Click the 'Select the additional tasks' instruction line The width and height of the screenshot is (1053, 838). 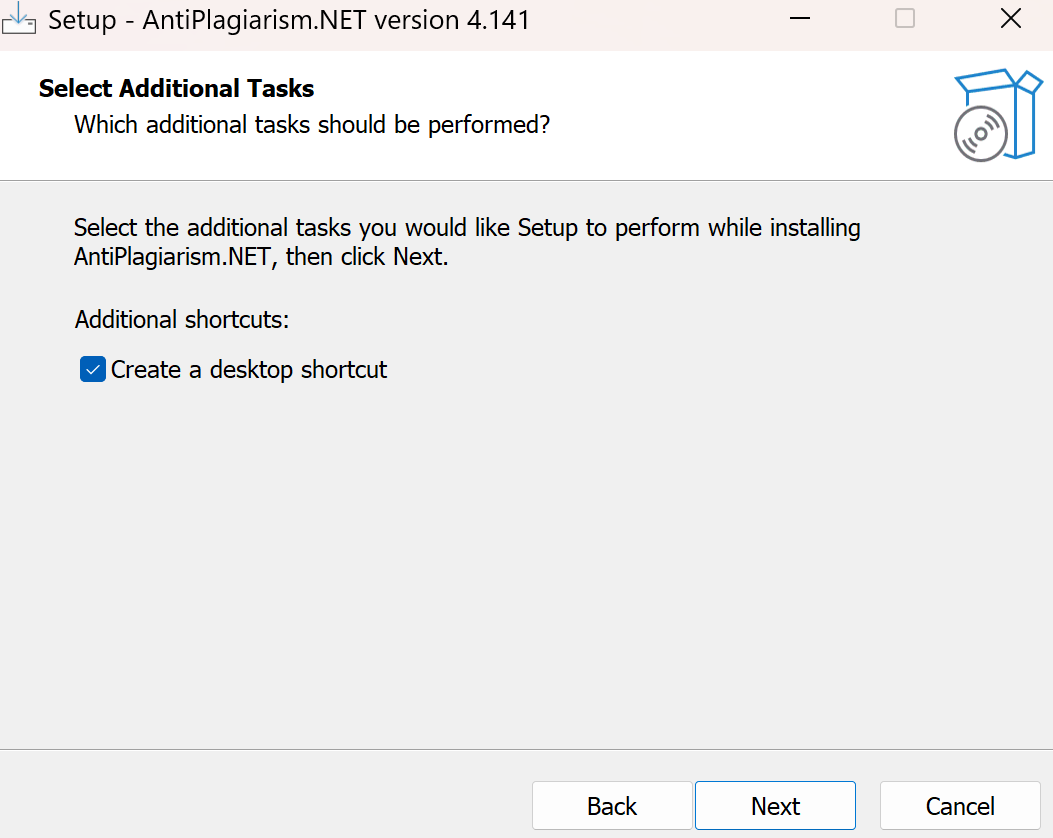[467, 228]
